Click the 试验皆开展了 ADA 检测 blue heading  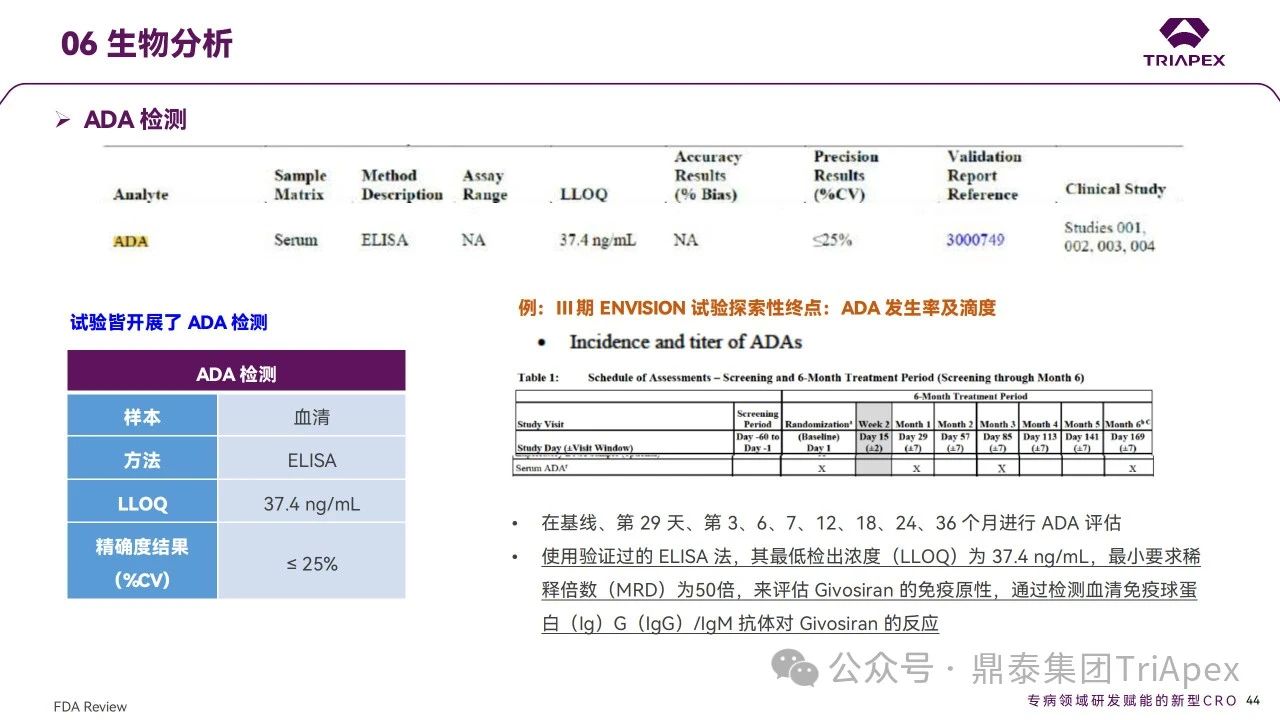pos(168,322)
